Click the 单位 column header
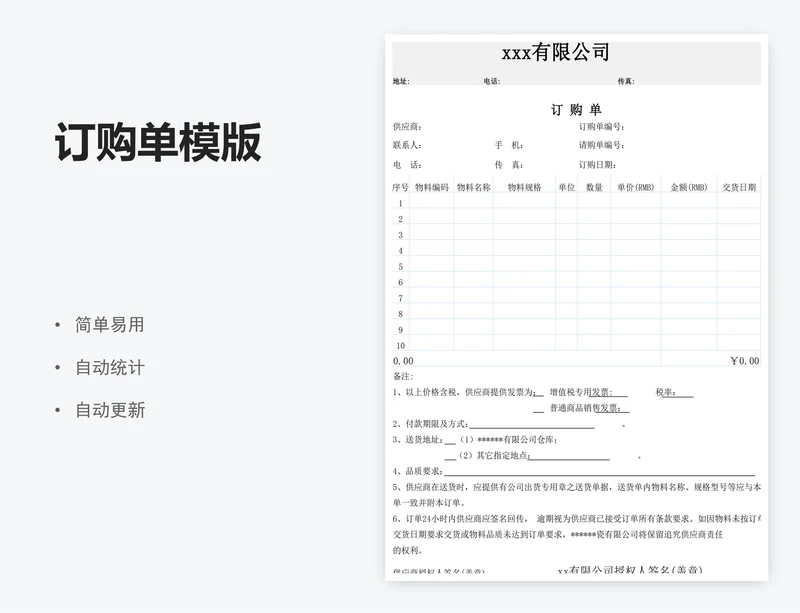Image resolution: width=800 pixels, height=613 pixels. point(566,187)
